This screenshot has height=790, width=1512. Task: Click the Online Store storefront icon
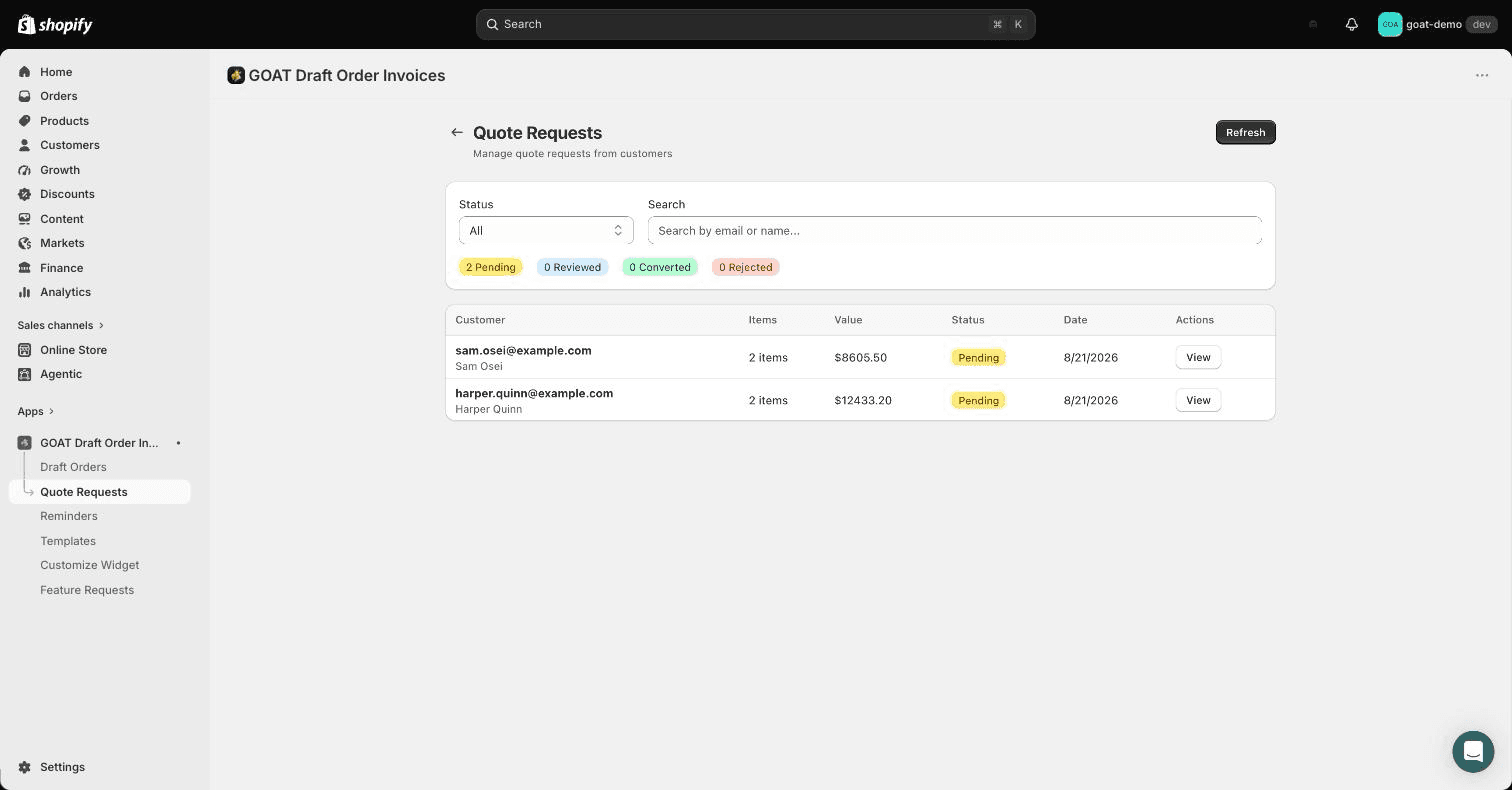pos(25,350)
